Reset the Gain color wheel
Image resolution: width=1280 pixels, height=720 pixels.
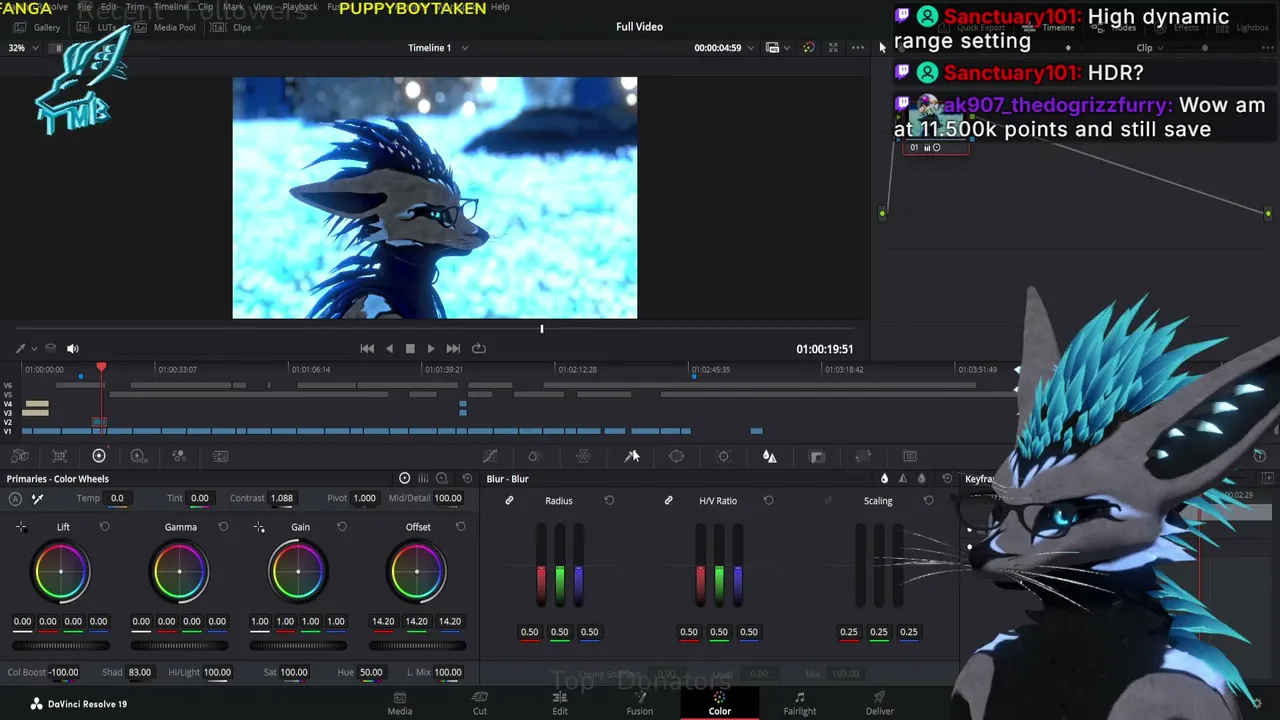coord(342,527)
